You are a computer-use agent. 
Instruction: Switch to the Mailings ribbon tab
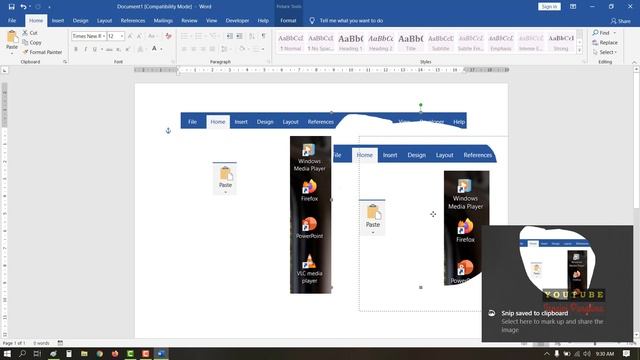click(163, 20)
